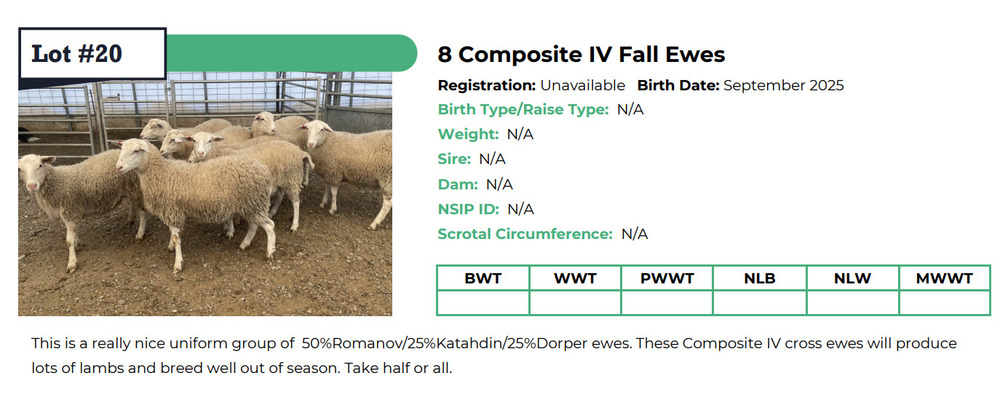Viewport: 1000px width, 408px height.
Task: Select the NSIP ID label
Action: 468,209
